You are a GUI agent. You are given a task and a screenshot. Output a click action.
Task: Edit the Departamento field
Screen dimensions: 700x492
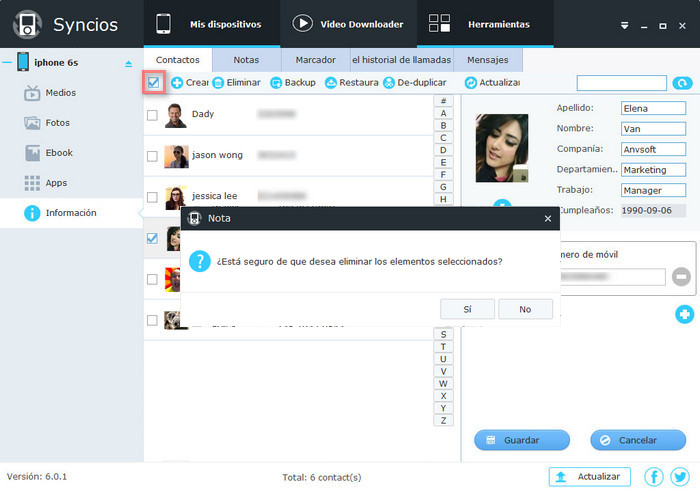click(653, 170)
